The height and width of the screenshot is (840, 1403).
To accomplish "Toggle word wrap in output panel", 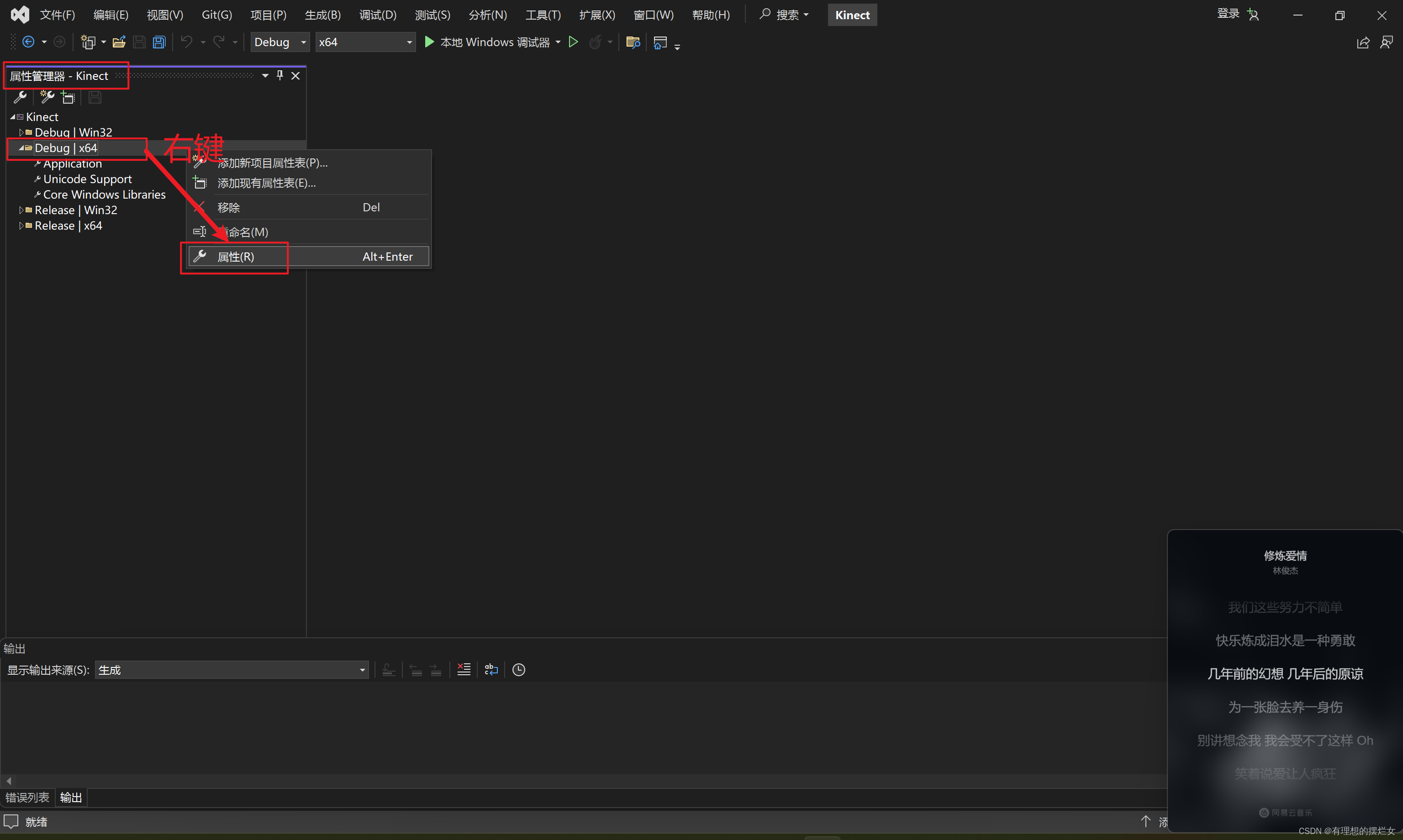I will (x=491, y=670).
